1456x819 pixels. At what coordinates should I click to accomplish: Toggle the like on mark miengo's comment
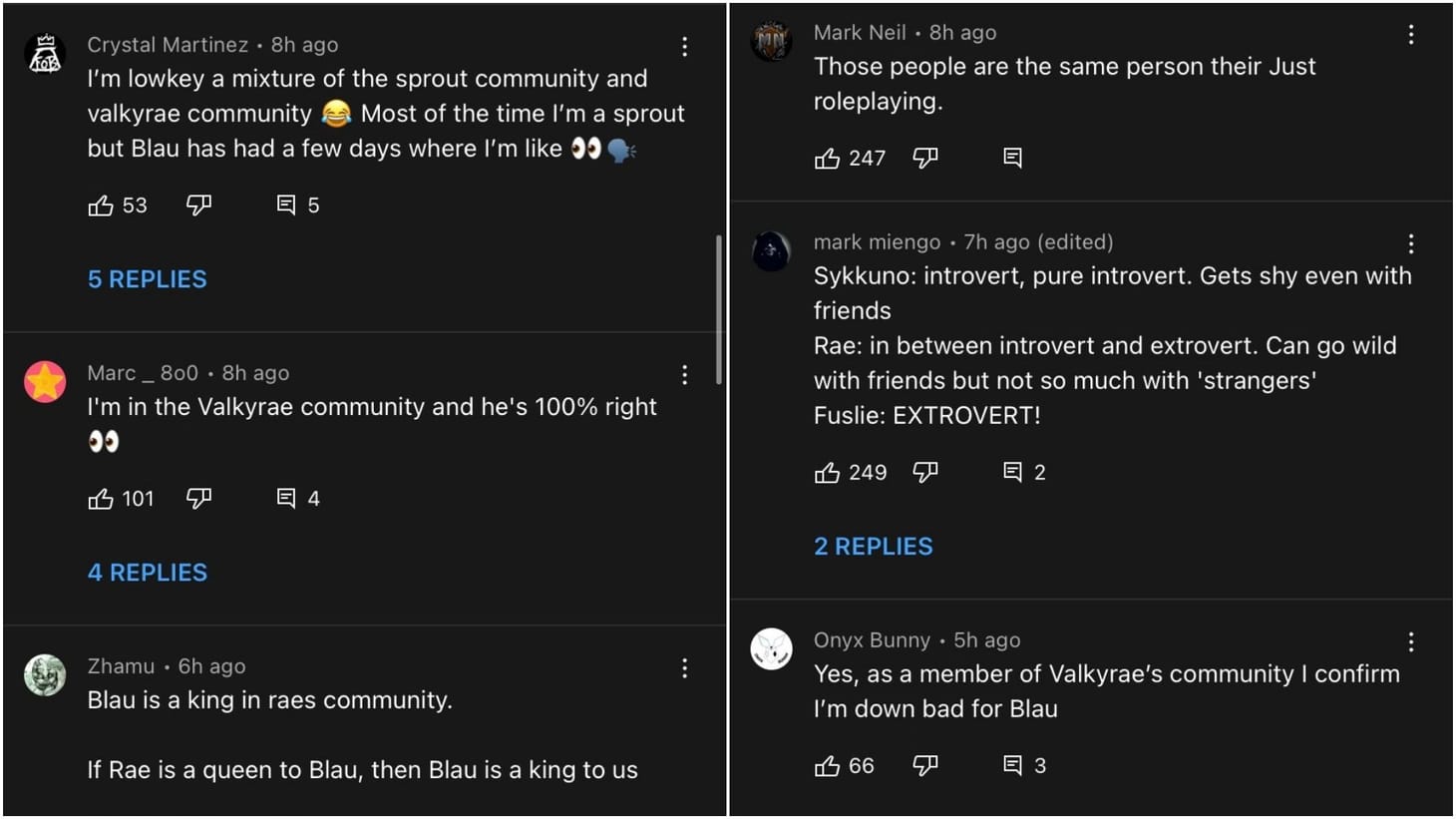point(827,472)
